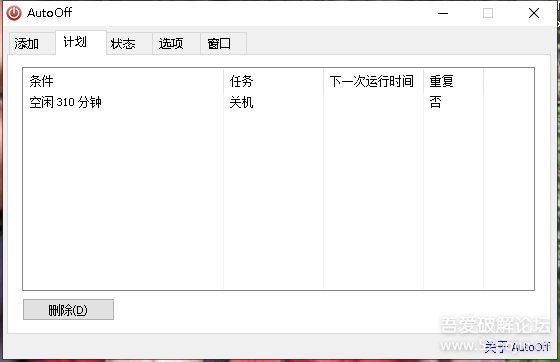The image size is (560, 362).
Task: Open the 关于 AutoOff link
Action: 516,346
